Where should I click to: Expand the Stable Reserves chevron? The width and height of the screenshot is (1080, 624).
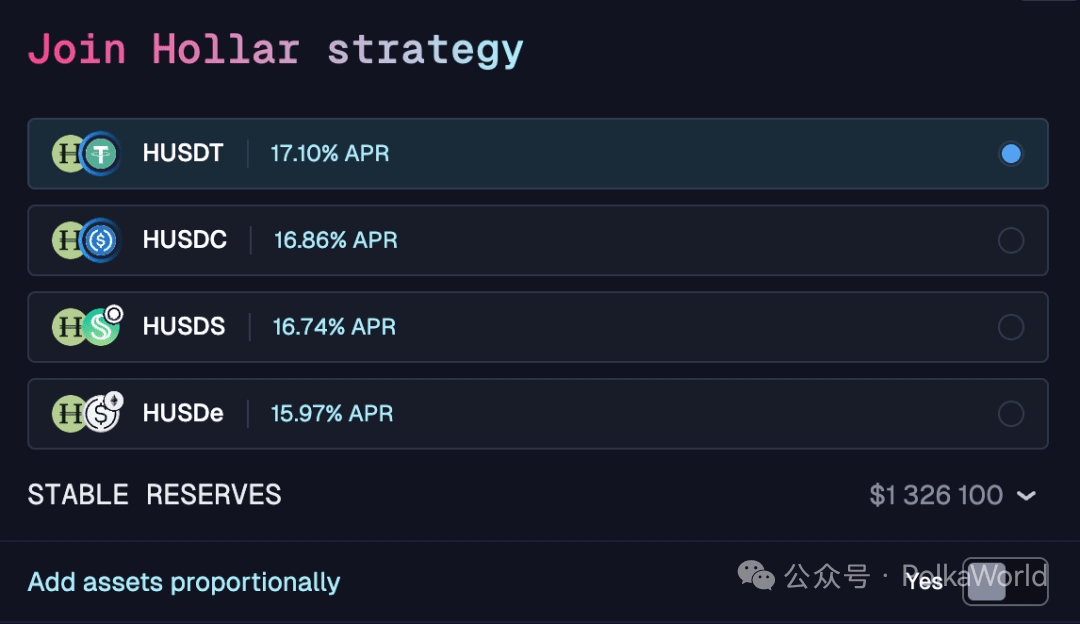pyautogui.click(x=1026, y=495)
